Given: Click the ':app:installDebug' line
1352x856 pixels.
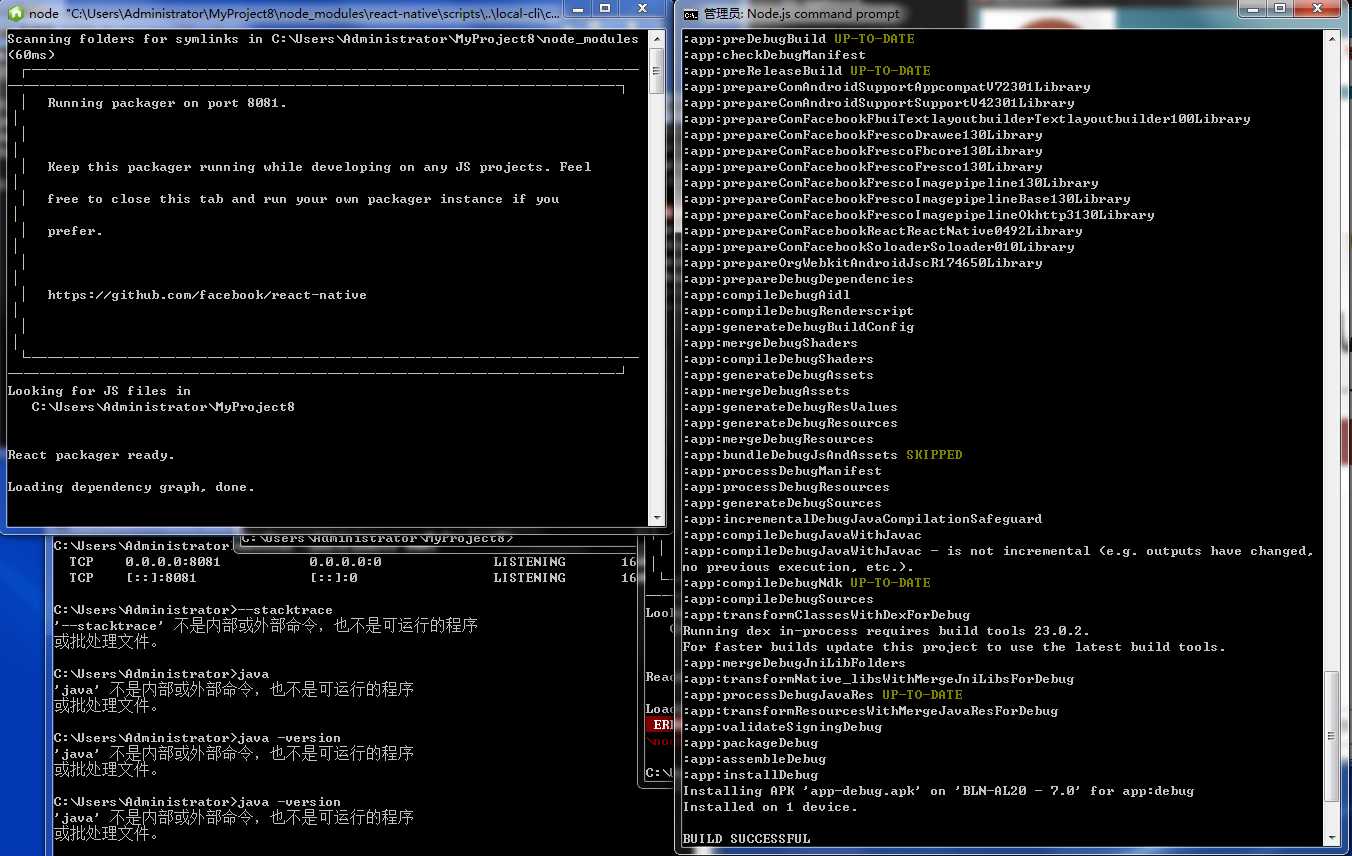Looking at the screenshot, I should click(750, 775).
